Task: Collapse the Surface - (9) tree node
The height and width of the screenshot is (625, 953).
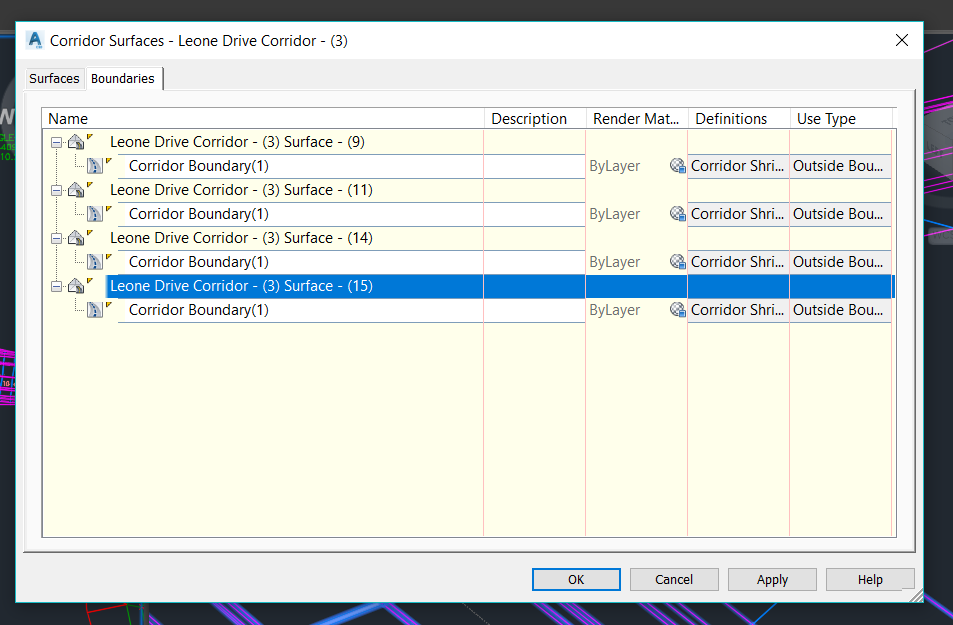Action: 56,141
